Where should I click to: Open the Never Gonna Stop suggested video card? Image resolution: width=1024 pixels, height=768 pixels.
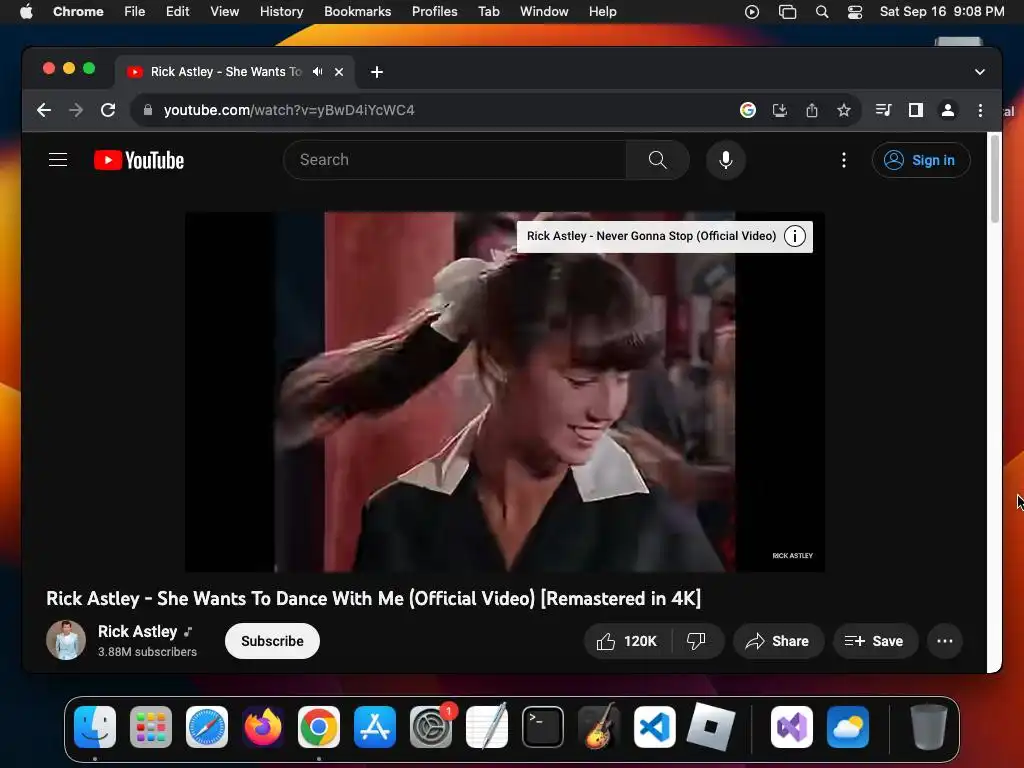coord(651,236)
